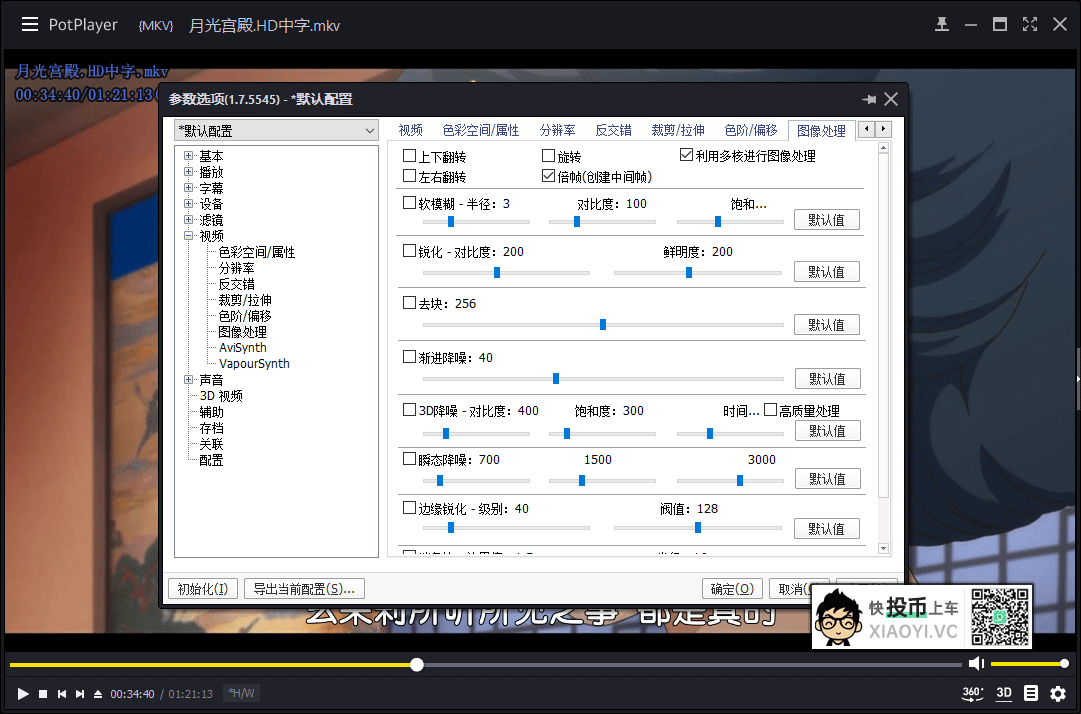
Task: Switch to the 反交错 tab
Action: [x=613, y=130]
